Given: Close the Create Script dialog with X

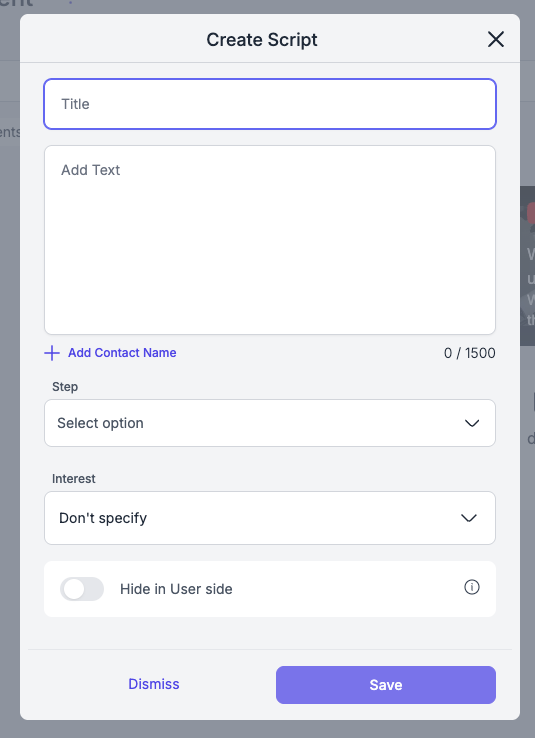Looking at the screenshot, I should point(495,40).
